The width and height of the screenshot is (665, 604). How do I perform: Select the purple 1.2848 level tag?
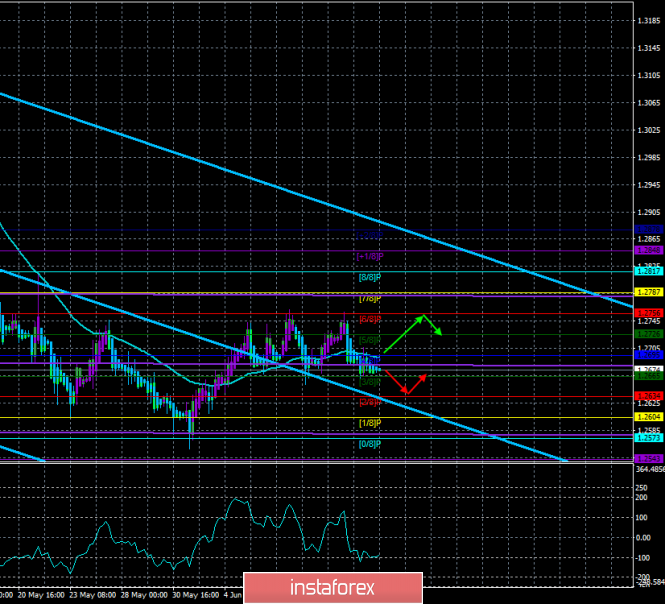pyautogui.click(x=649, y=250)
